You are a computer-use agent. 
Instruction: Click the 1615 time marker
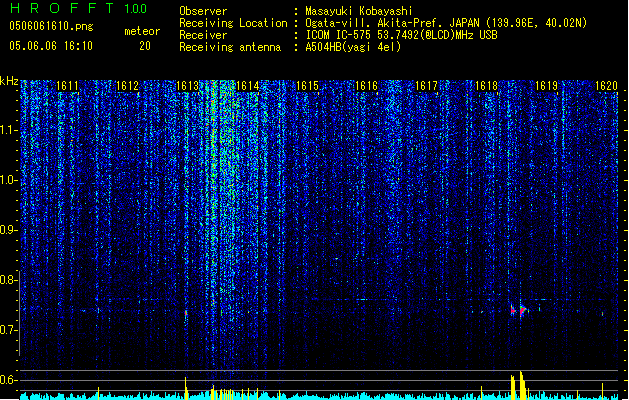tap(307, 86)
